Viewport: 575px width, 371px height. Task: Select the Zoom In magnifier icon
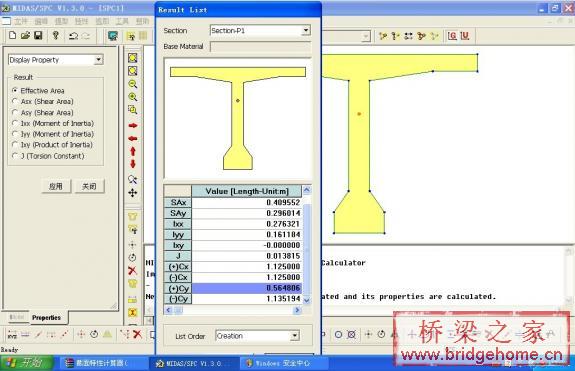(x=133, y=97)
